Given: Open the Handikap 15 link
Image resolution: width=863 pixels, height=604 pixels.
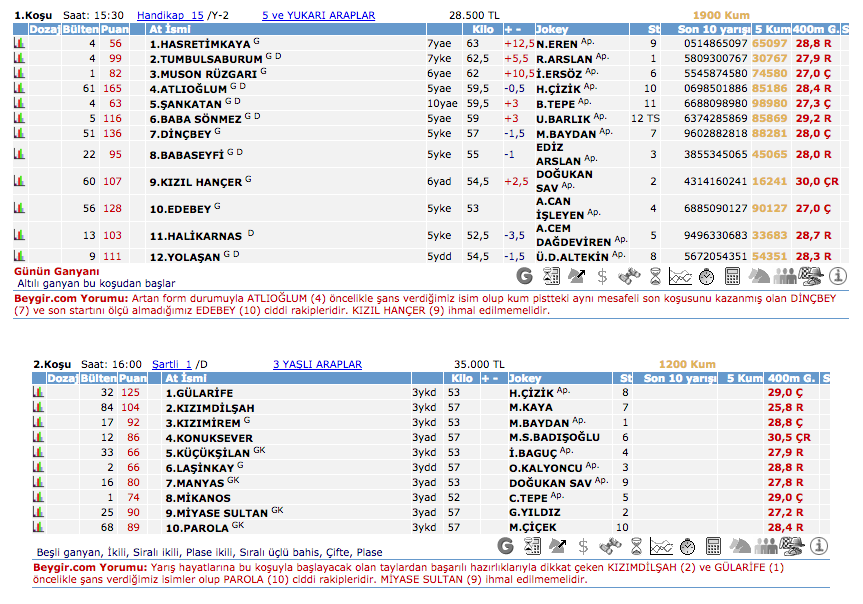Looking at the screenshot, I should [169, 16].
